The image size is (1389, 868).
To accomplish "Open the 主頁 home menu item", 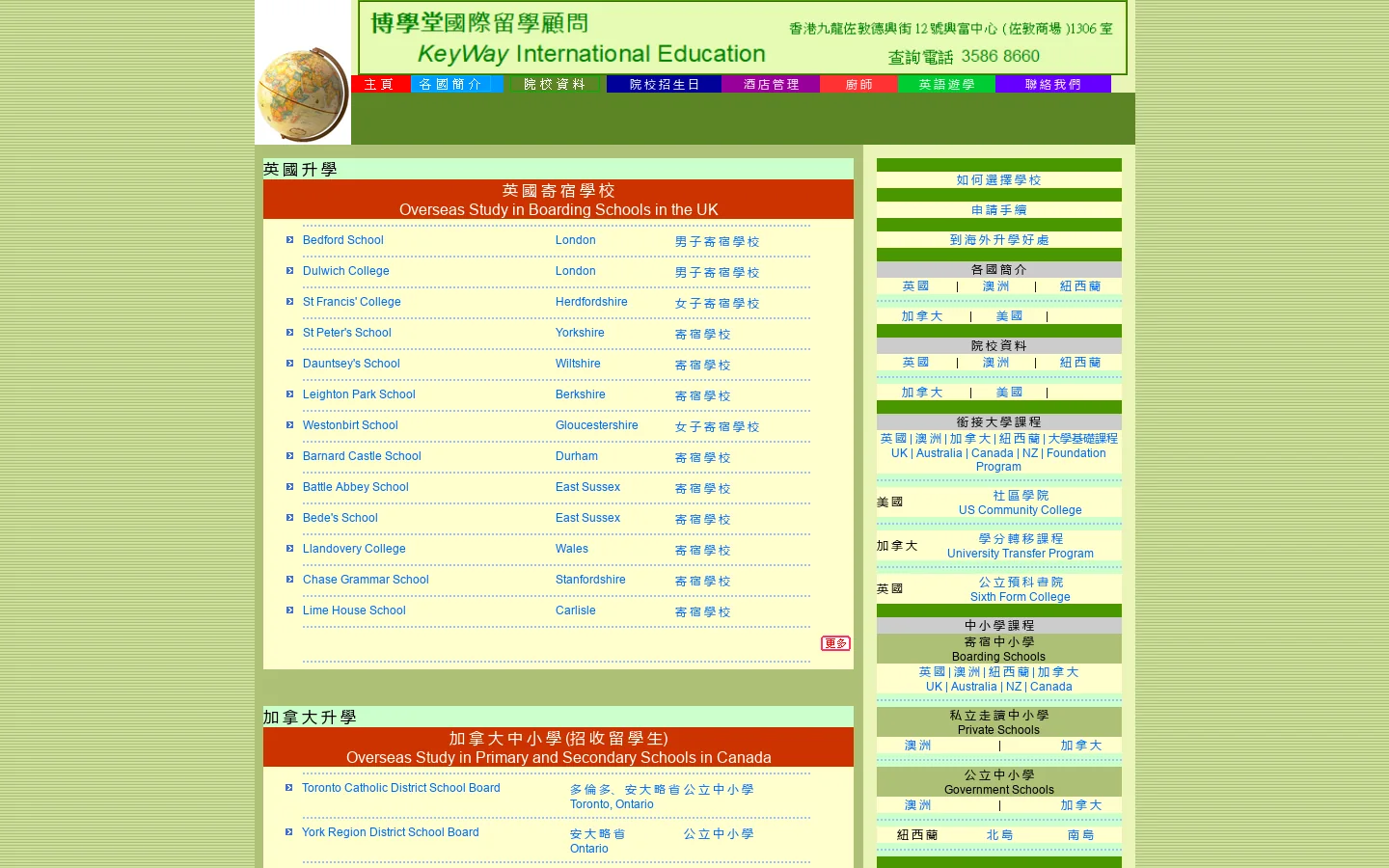I will 380,84.
